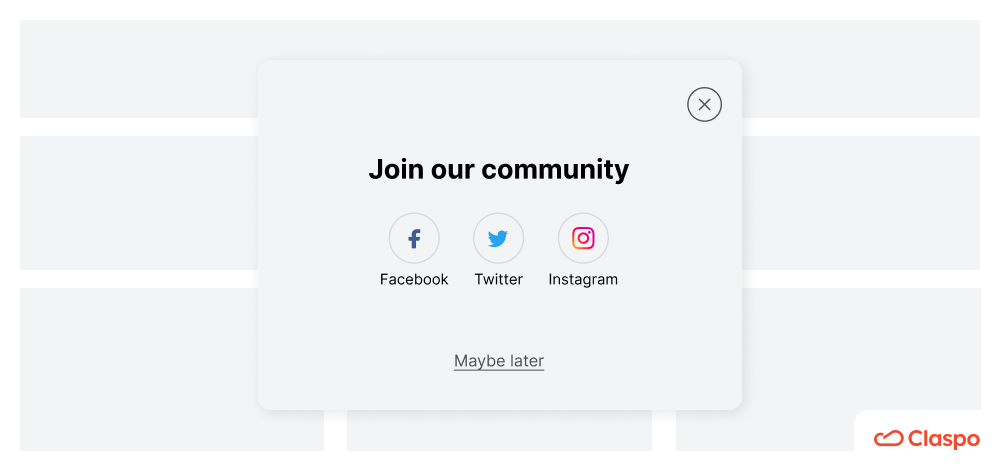Close the Join our community popup
This screenshot has height=470, width=1000.
click(x=704, y=105)
